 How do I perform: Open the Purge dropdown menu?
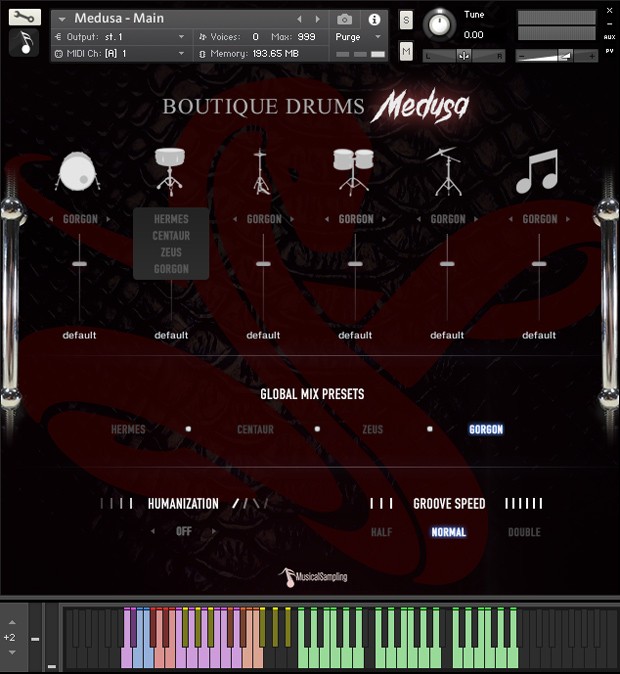358,37
